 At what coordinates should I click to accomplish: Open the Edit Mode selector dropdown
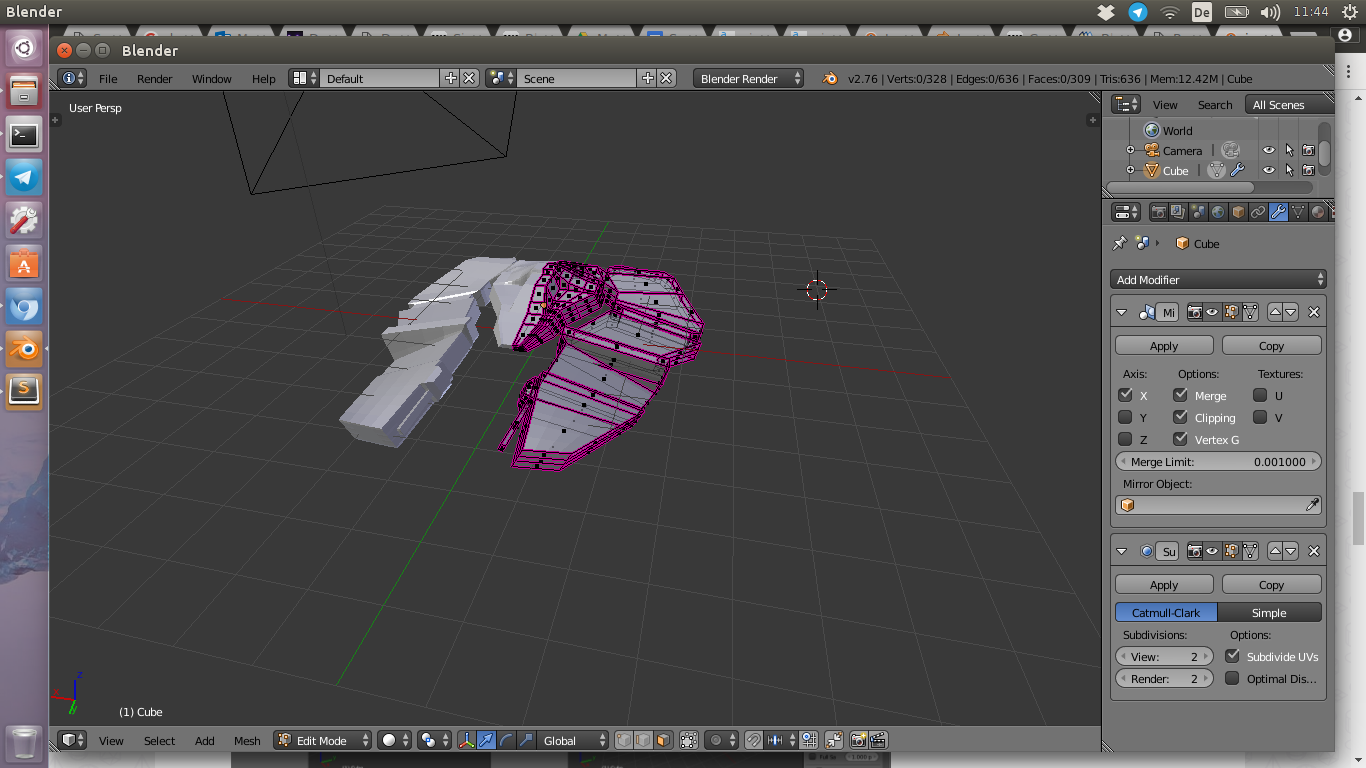[x=322, y=740]
